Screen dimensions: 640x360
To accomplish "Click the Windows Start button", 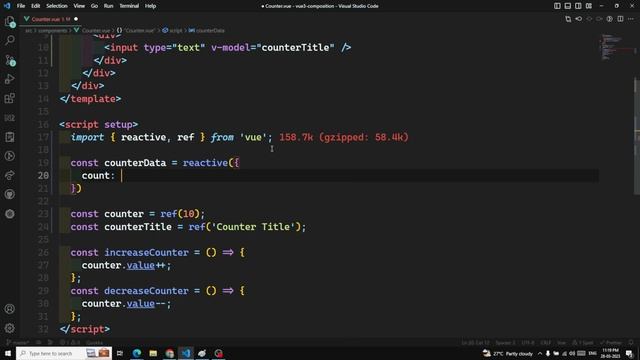I will click(8, 353).
